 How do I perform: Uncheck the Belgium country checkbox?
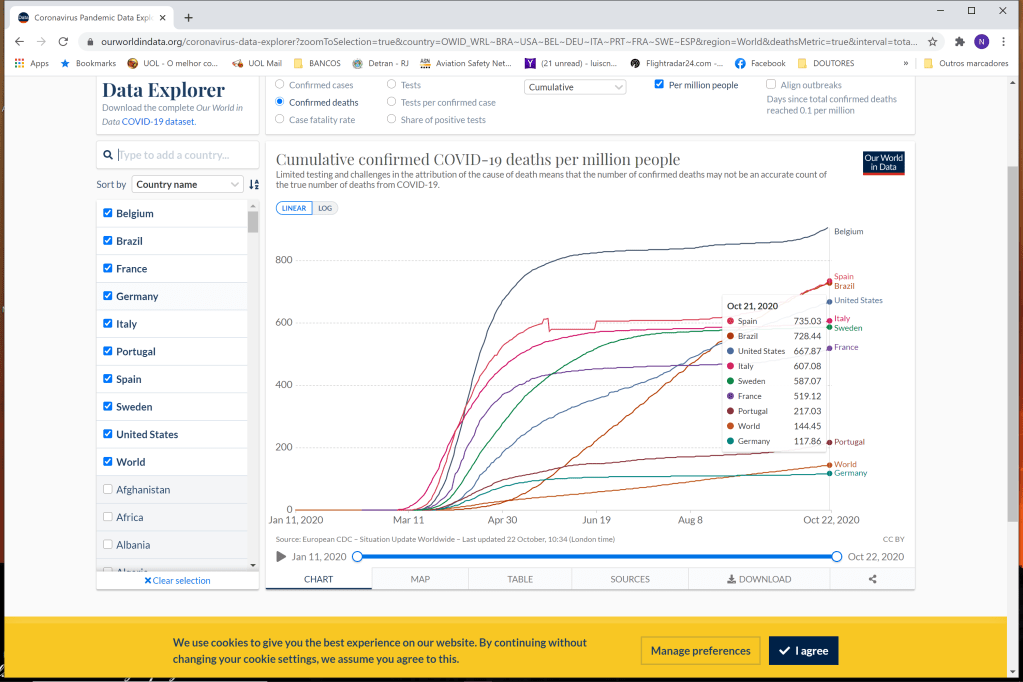pyautogui.click(x=108, y=213)
